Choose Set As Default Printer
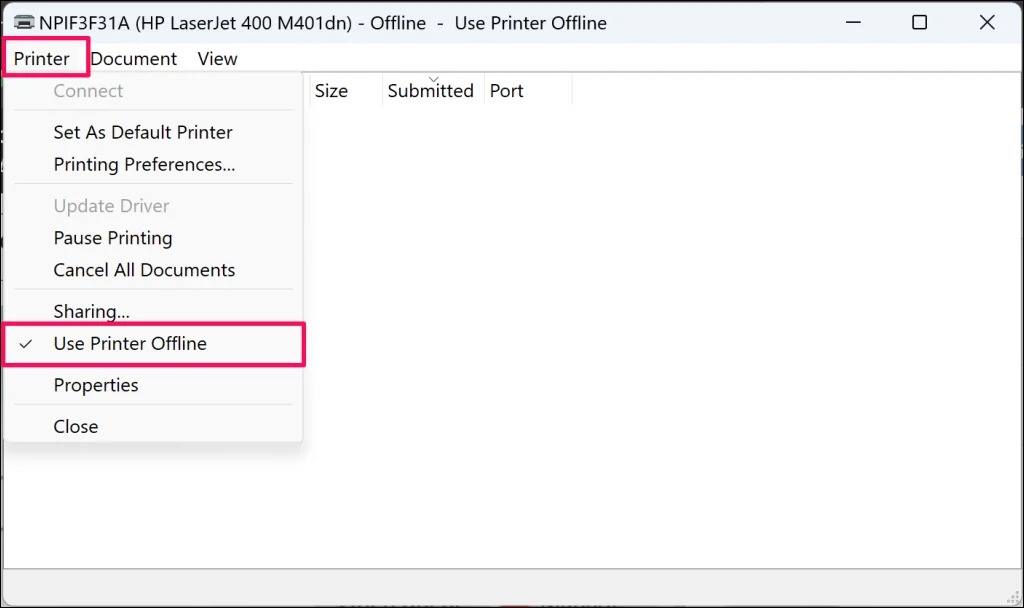Screen dimensions: 1024x608 [153, 132]
